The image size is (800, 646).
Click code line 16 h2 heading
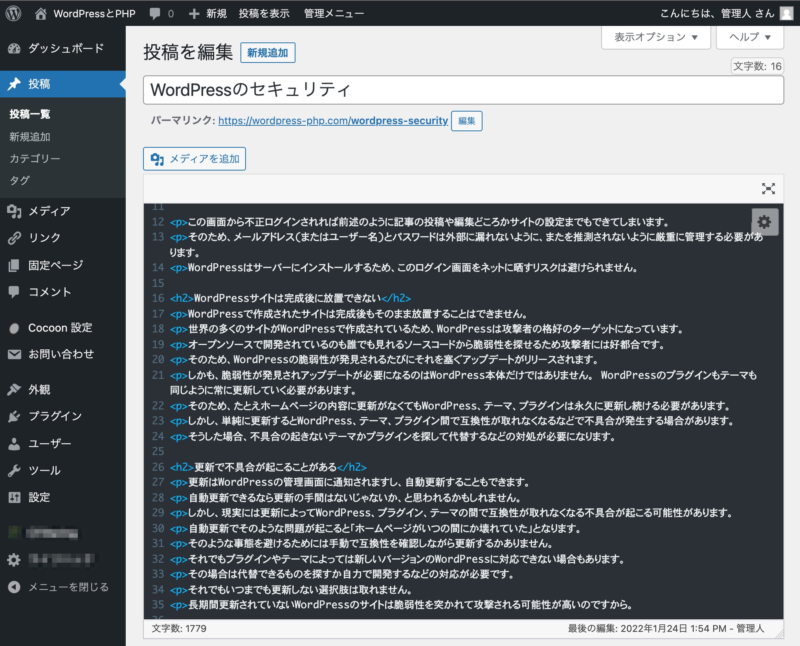click(x=290, y=298)
